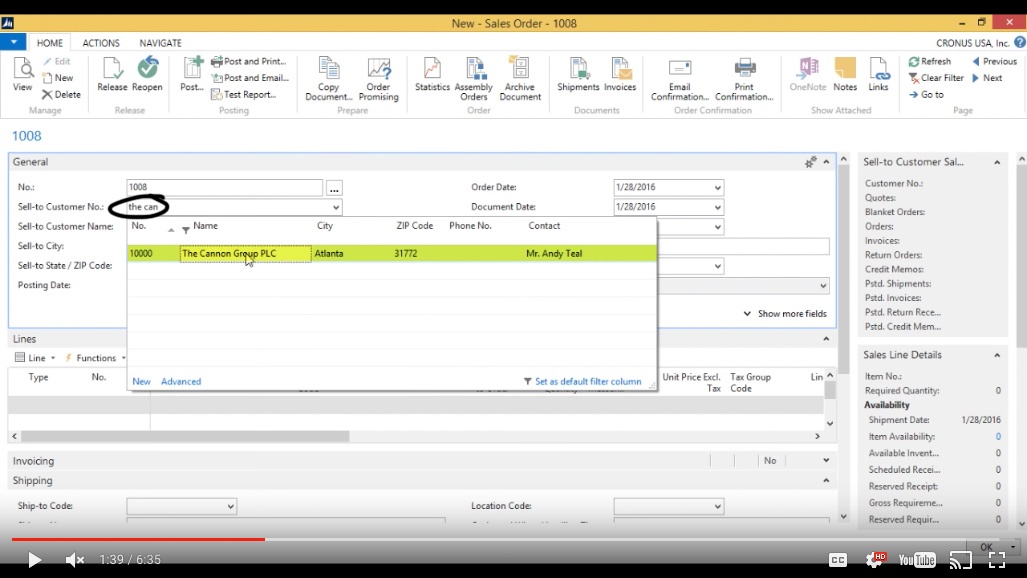Go to Next record

pyautogui.click(x=987, y=77)
